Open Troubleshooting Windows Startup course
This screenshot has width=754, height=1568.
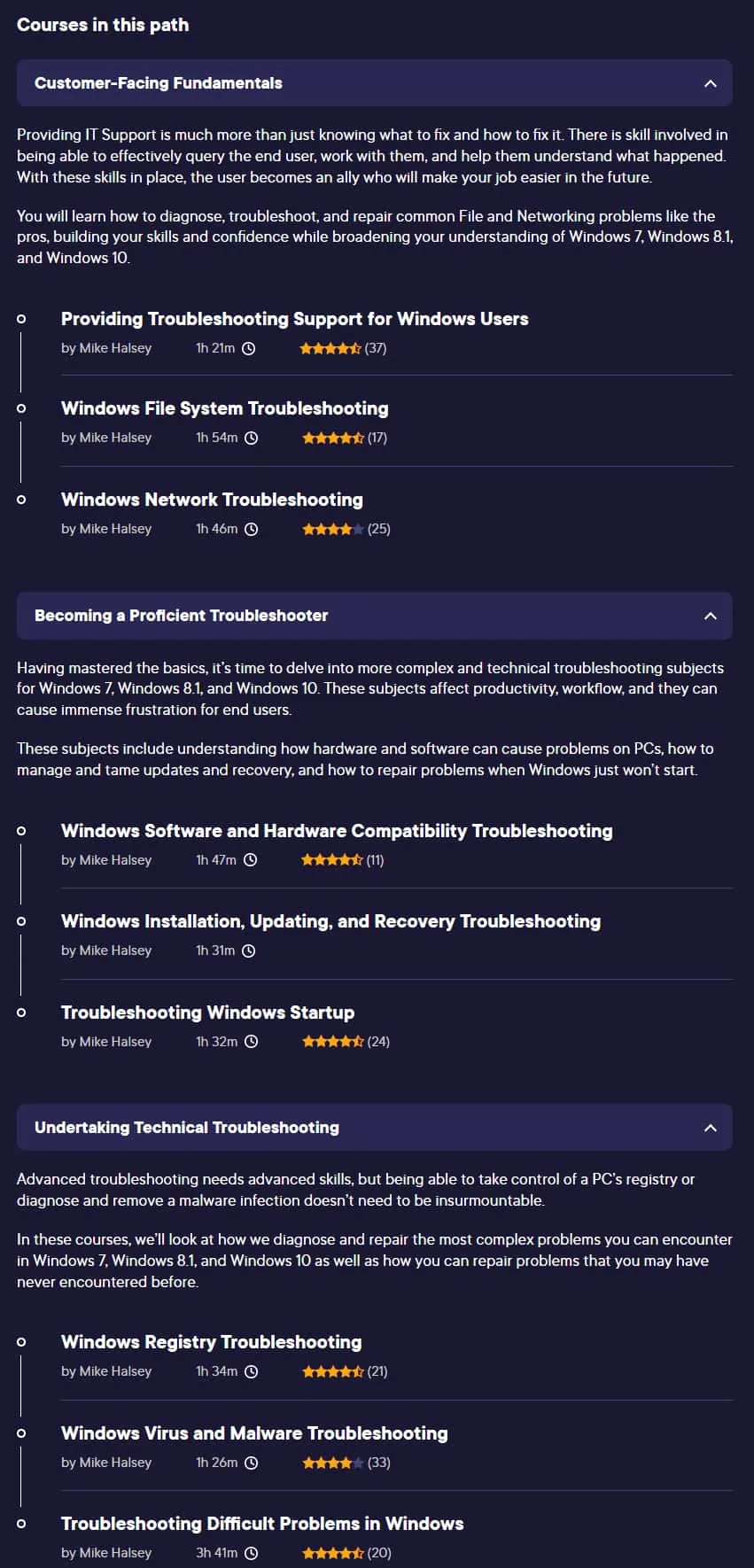click(x=207, y=1013)
